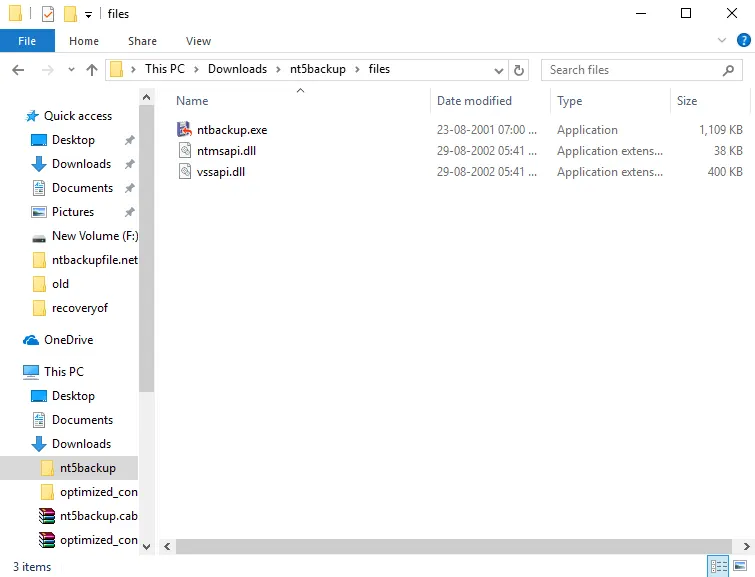This screenshot has height=577, width=755.
Task: Select nt5backup.cab archive in tree
Action: pyautogui.click(x=98, y=516)
